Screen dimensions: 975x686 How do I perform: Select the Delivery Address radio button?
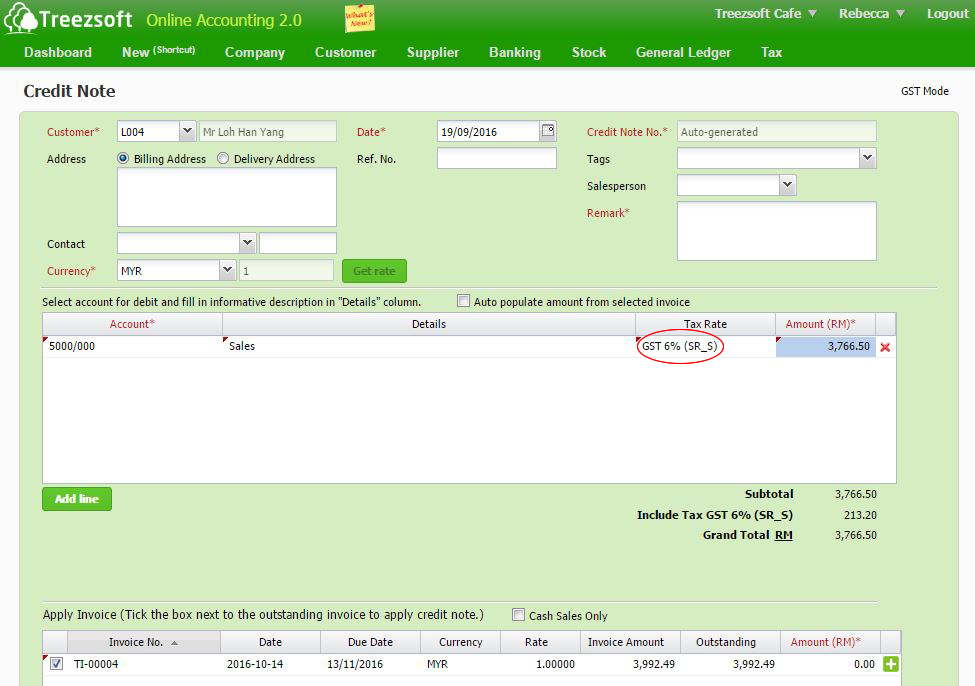223,158
